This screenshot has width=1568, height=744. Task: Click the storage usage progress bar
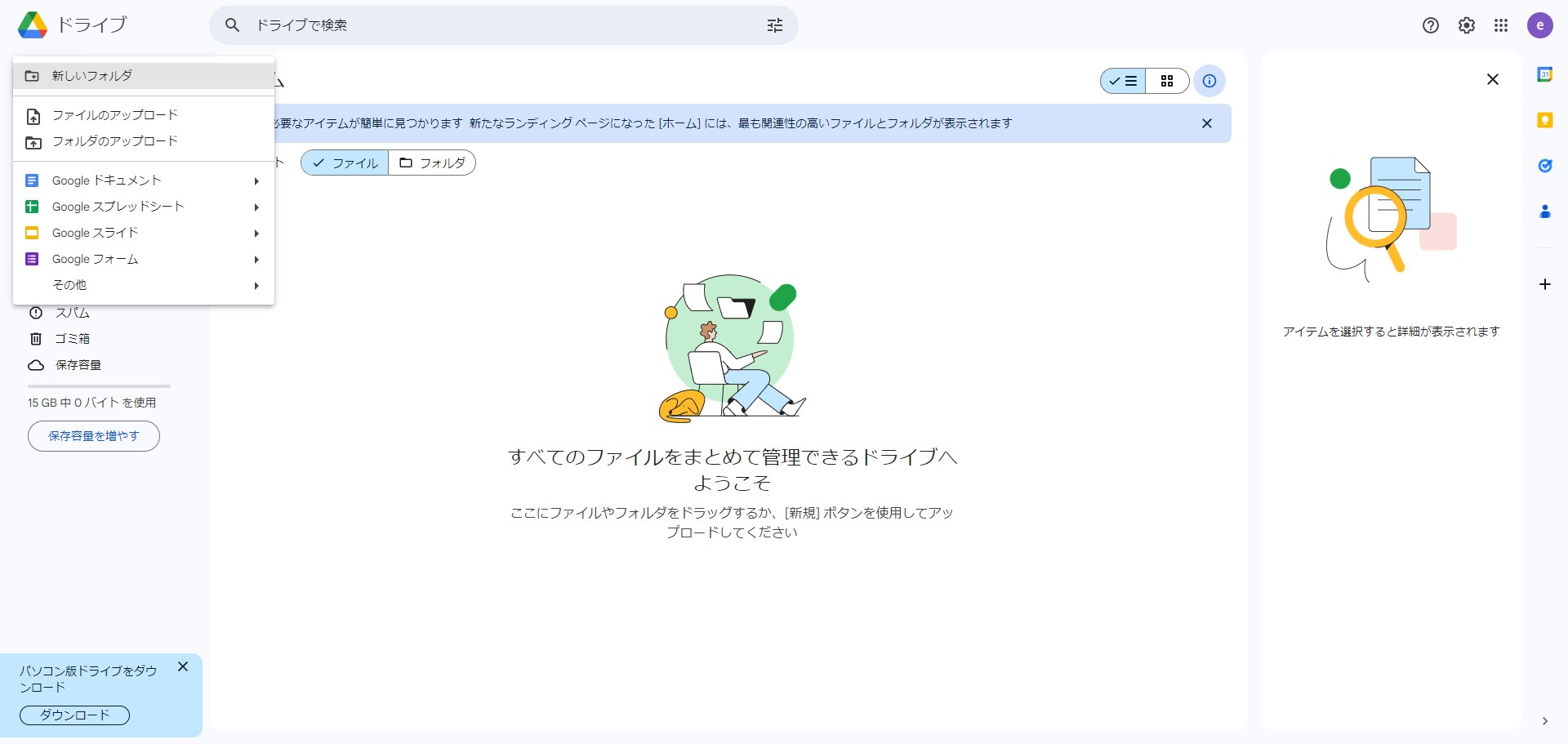99,386
